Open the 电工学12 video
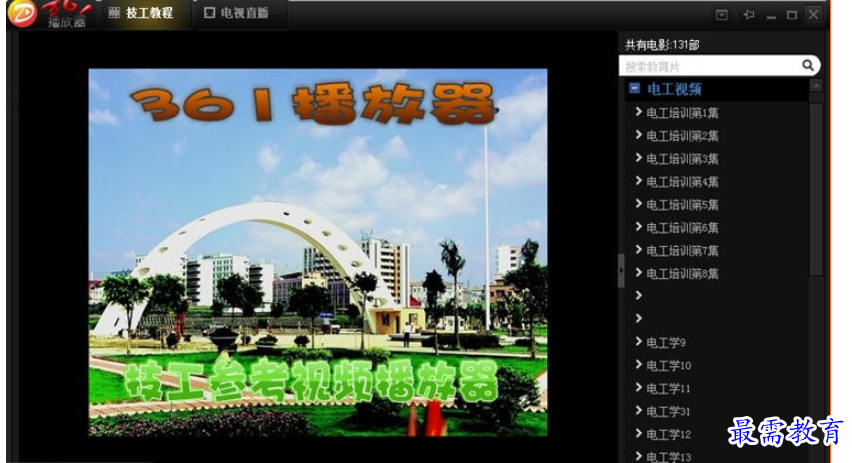This screenshot has width=852, height=463. point(668,434)
